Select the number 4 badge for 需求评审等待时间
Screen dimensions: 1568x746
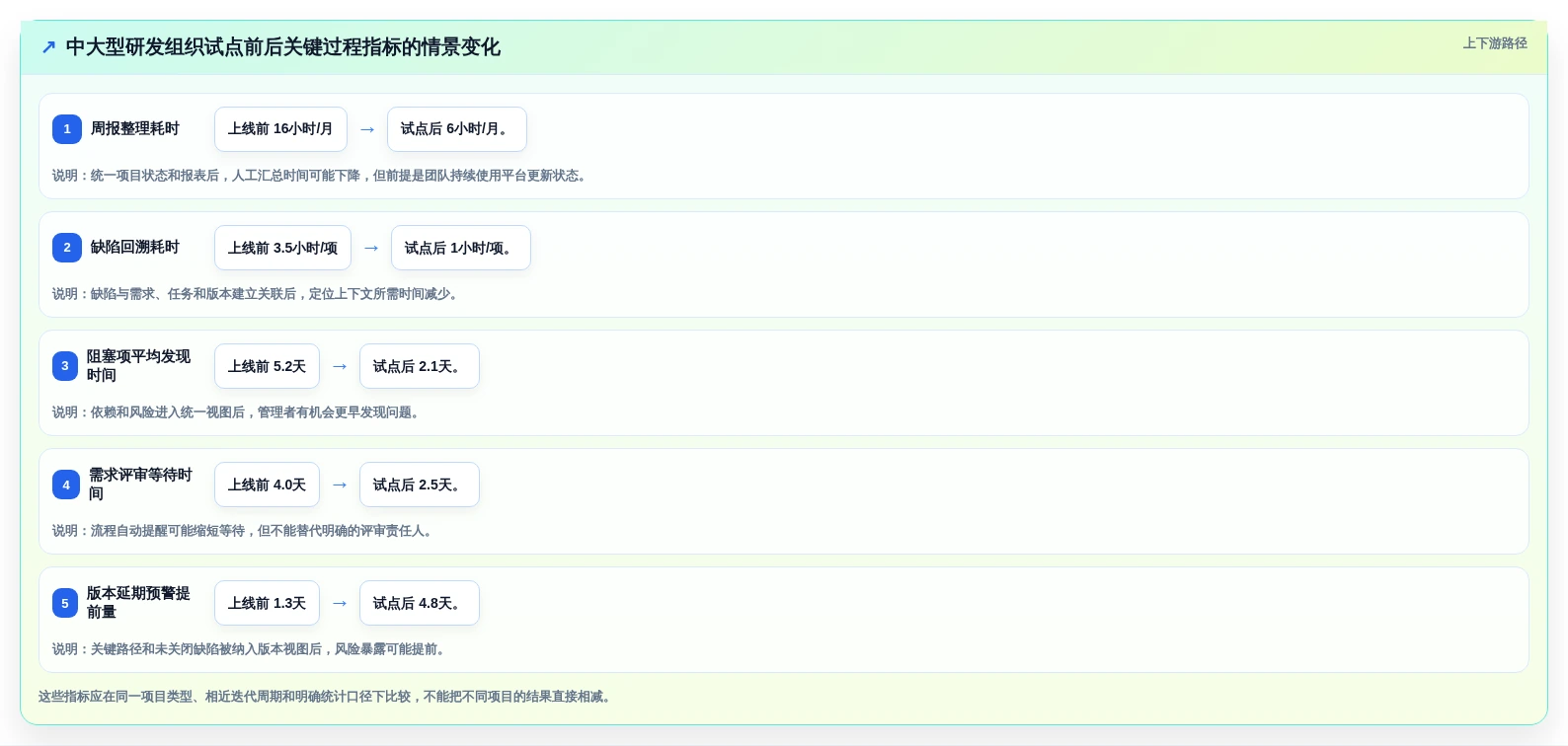click(66, 485)
